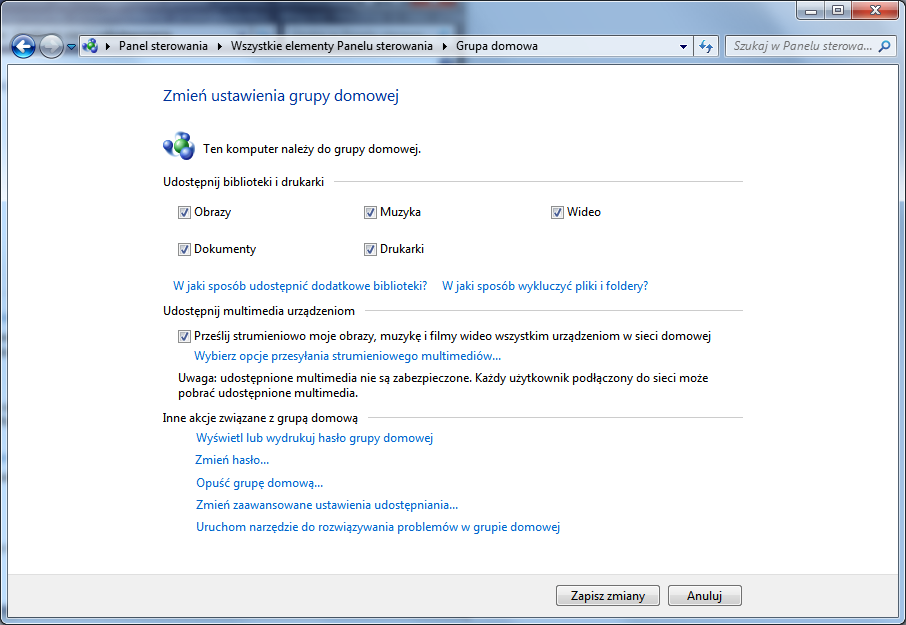Viewport: 906px width, 625px height.
Task: Click Opuść grupę domową link
Action: 259,483
